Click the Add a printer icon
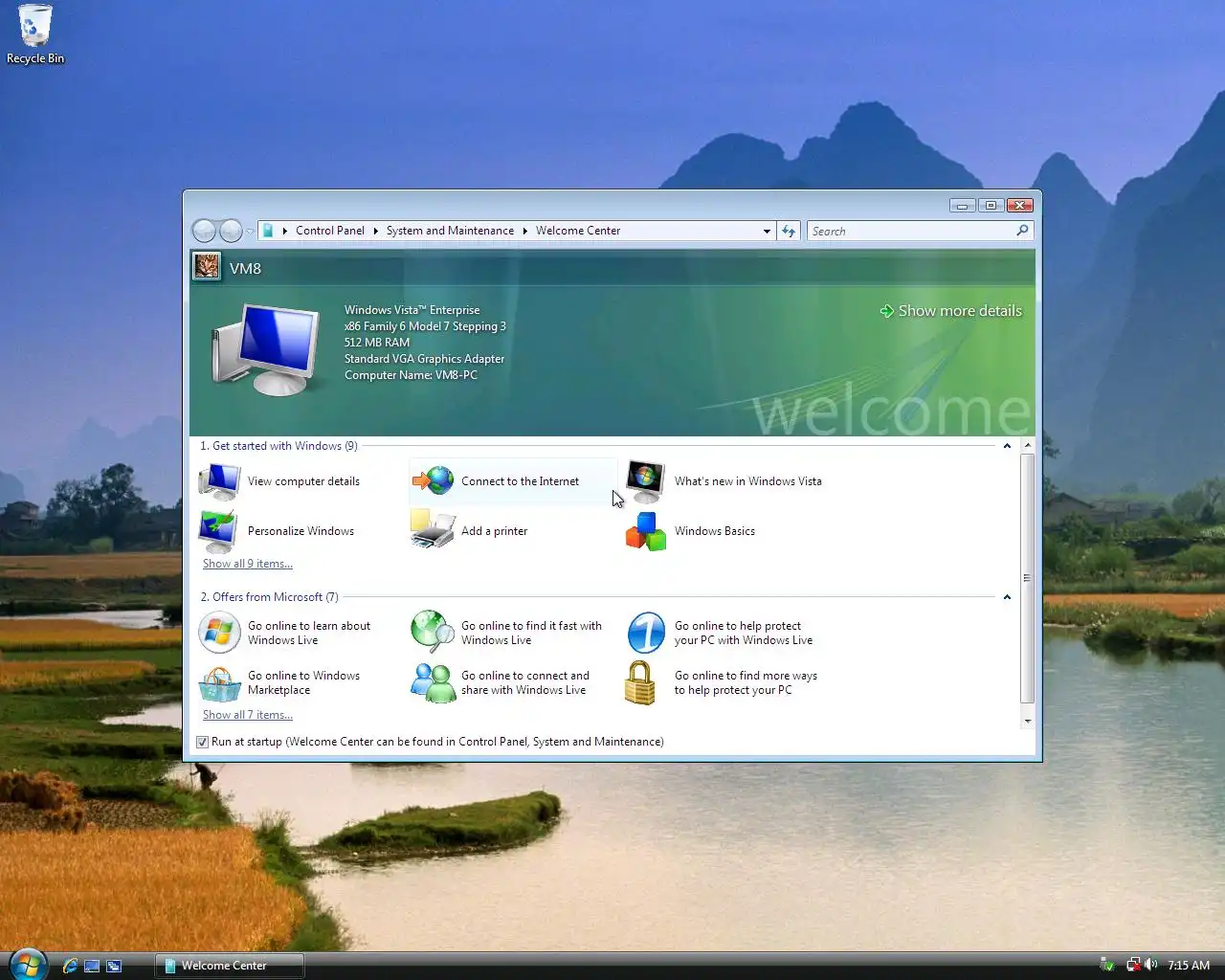 433,529
